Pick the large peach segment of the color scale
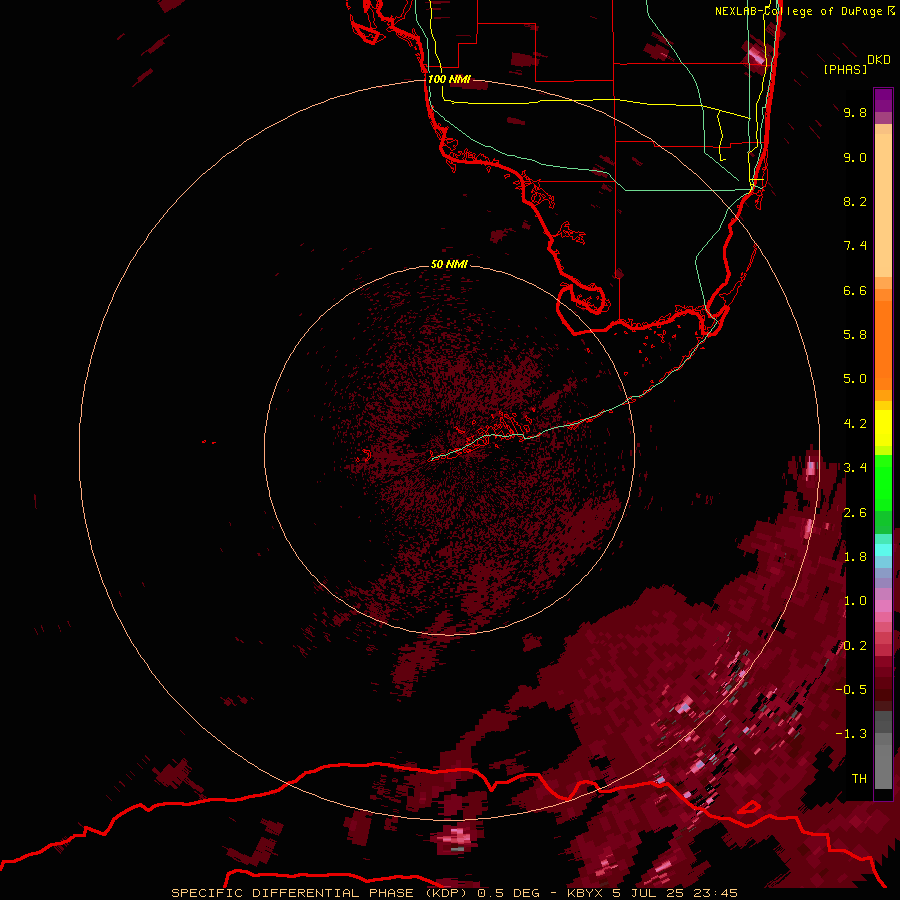Screen dimensions: 900x900 [883, 205]
